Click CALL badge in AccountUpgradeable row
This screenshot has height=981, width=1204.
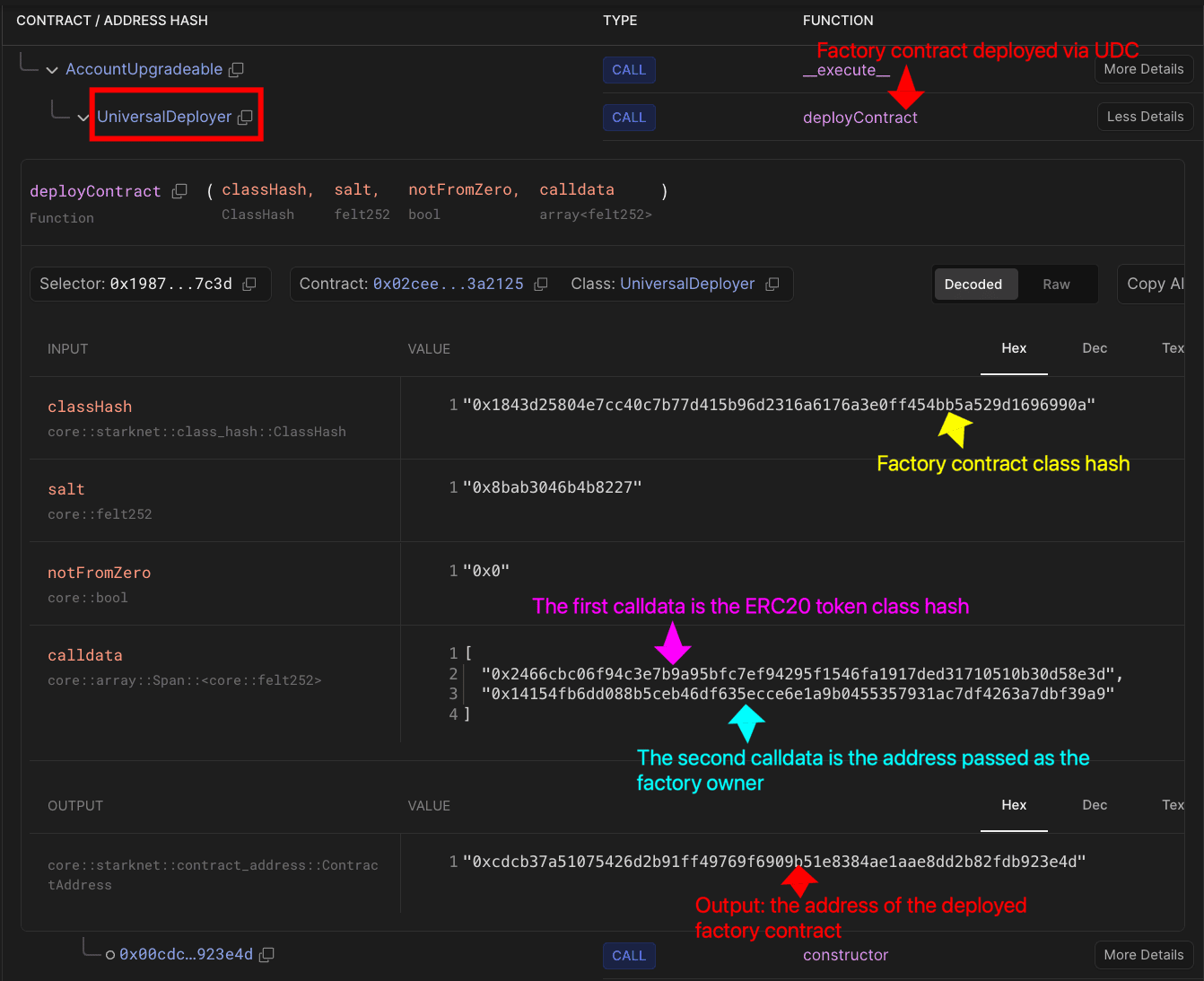[629, 70]
